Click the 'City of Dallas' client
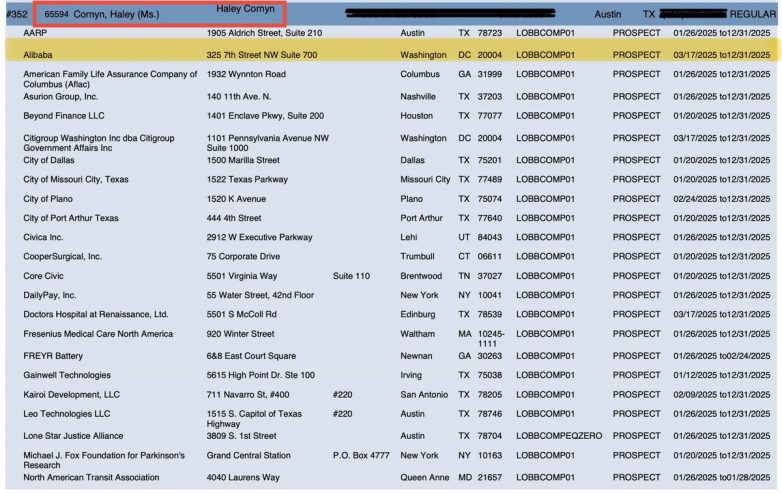 pyautogui.click(x=48, y=160)
